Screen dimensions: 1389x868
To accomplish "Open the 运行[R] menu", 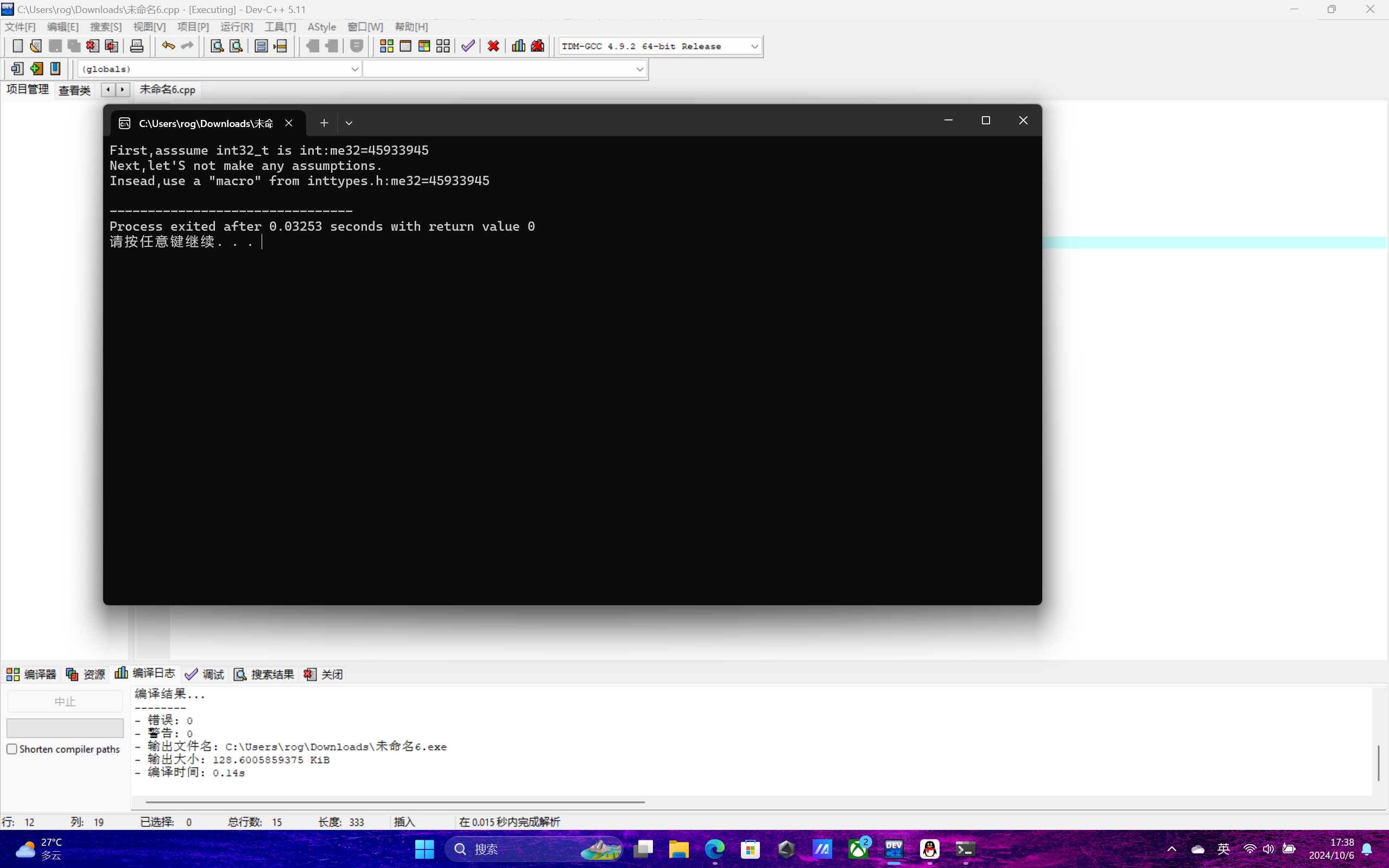I will [236, 27].
